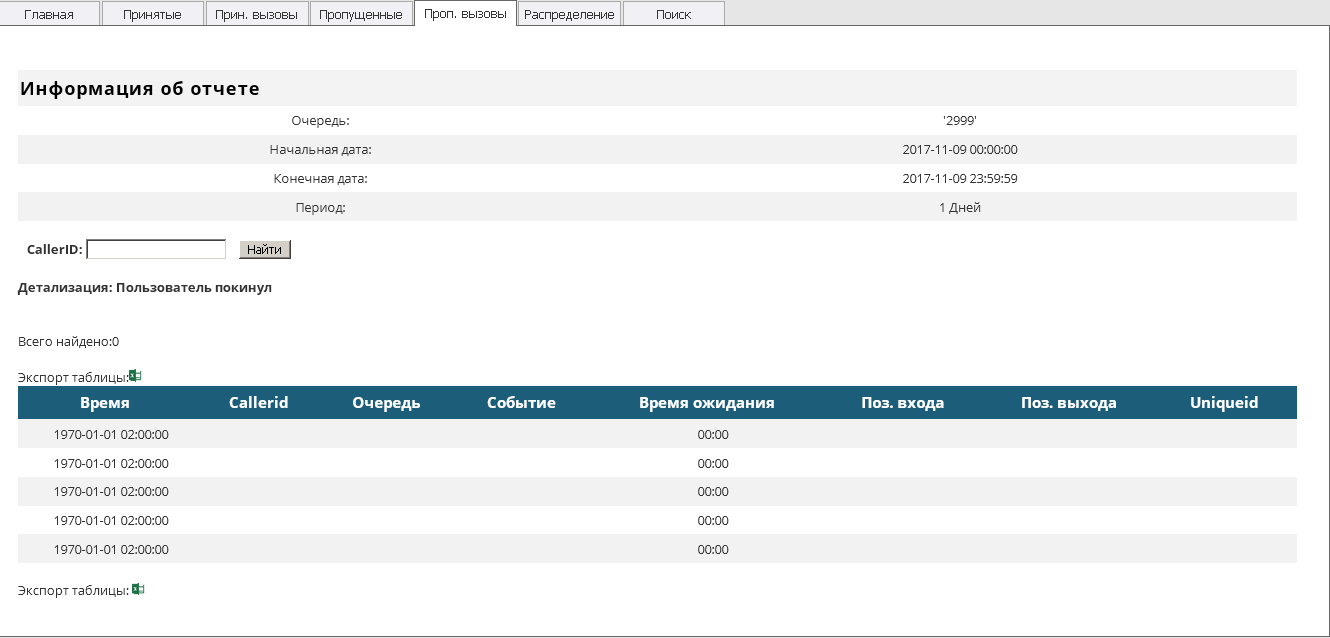Open the Главная tab
This screenshot has width=1330, height=638.
49,14
